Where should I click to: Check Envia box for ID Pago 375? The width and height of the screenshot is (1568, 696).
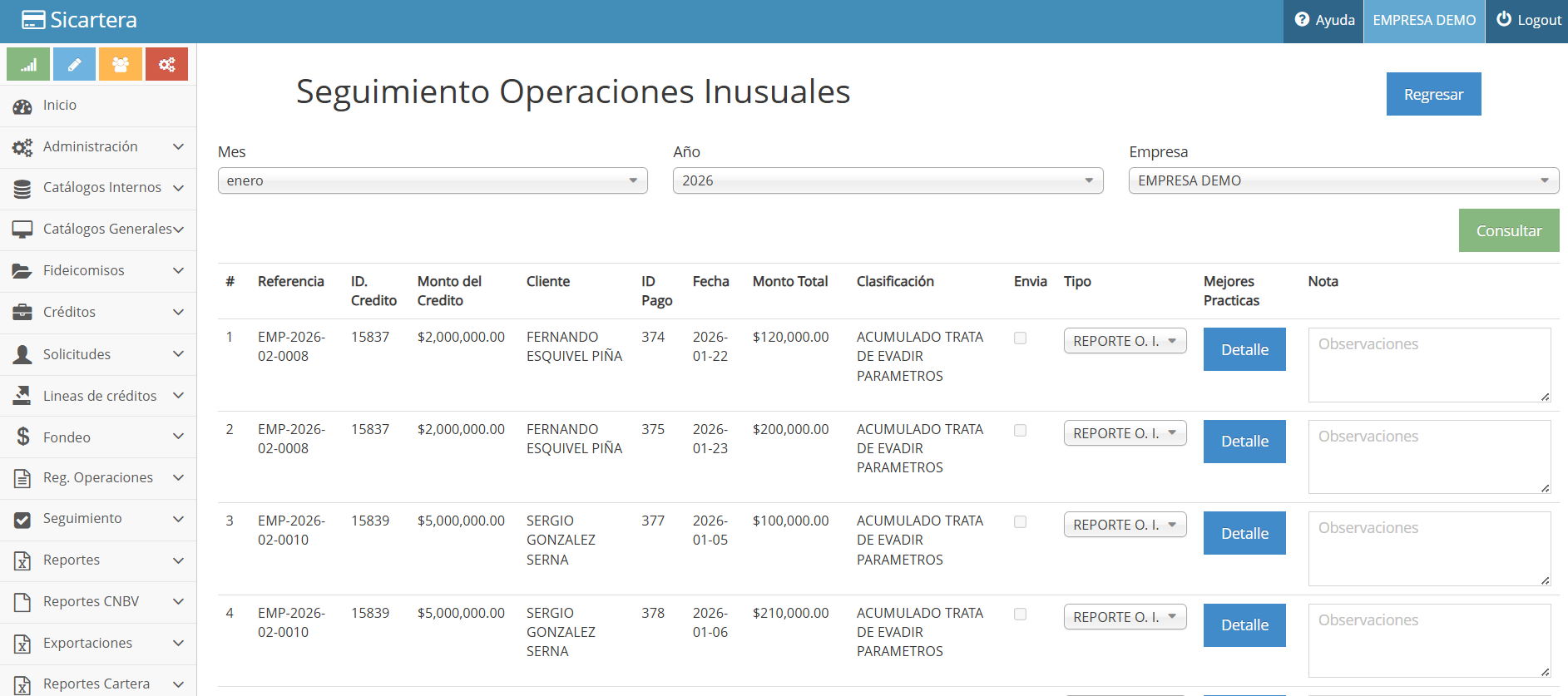(1020, 430)
